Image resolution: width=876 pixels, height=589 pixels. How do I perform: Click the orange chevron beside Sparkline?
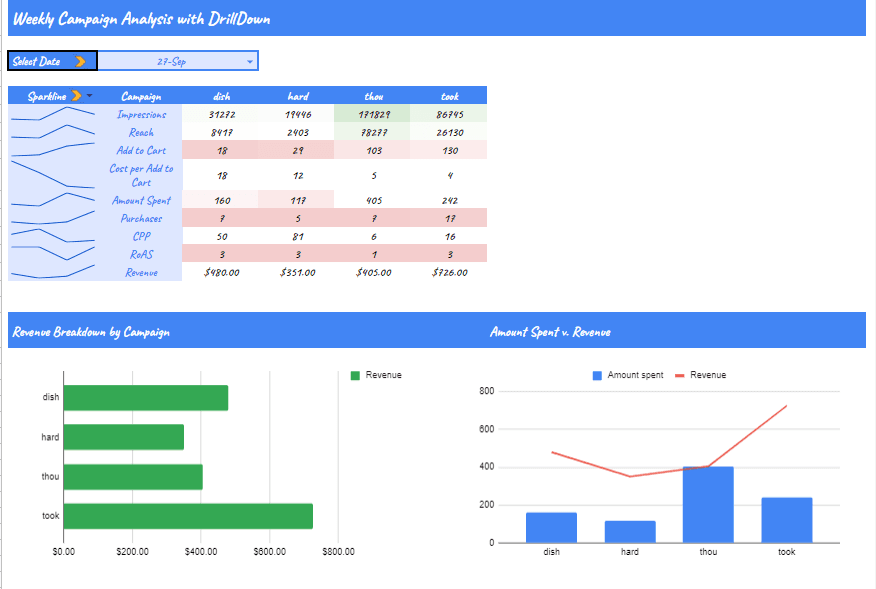coord(77,96)
